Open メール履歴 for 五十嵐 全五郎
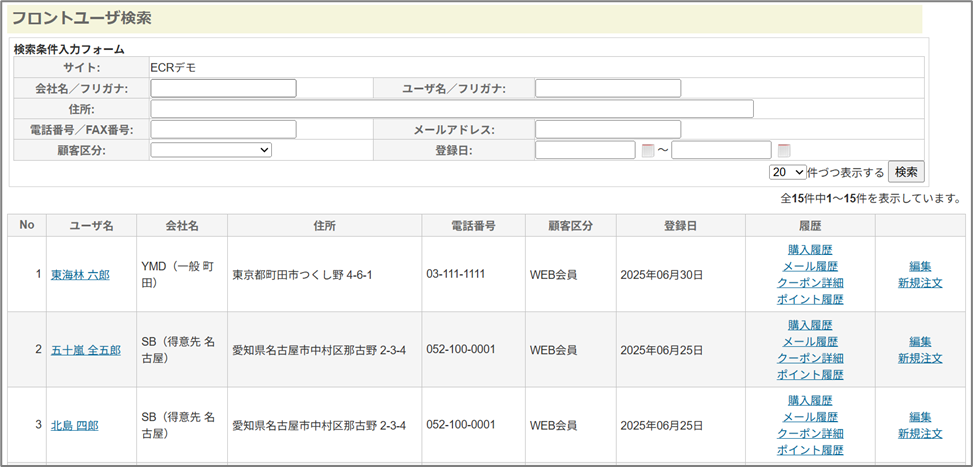 pyautogui.click(x=810, y=342)
